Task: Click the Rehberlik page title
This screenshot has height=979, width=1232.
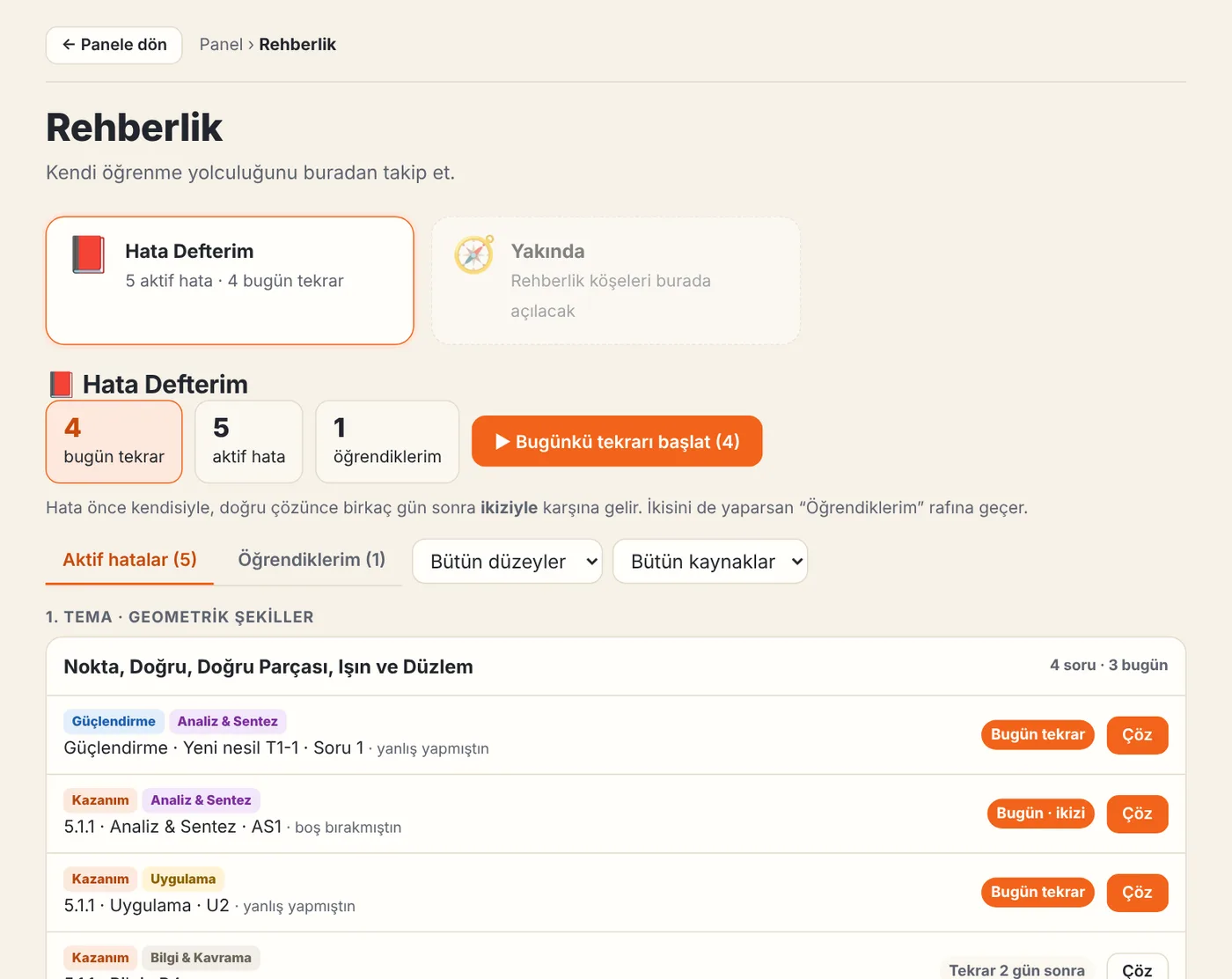Action: pos(135,128)
